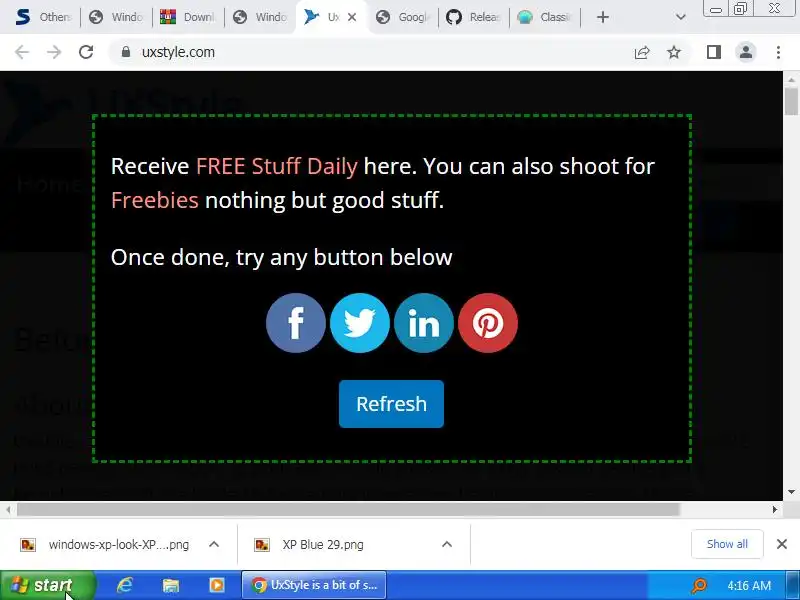Viewport: 800px width, 600px height.
Task: Toggle the browser side panel
Action: (x=714, y=52)
